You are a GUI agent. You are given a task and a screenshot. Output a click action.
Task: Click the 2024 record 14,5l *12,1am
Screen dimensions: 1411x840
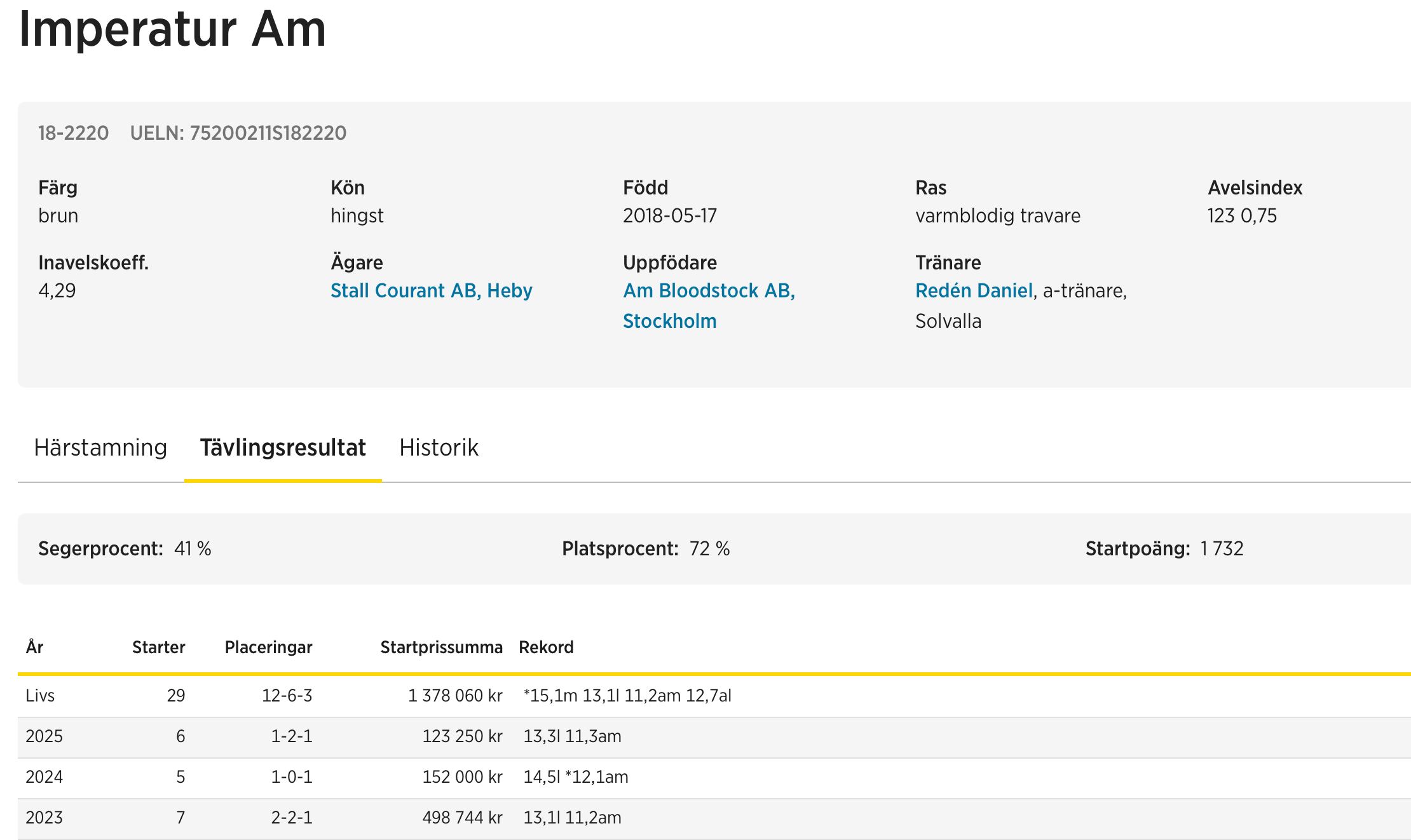click(576, 777)
